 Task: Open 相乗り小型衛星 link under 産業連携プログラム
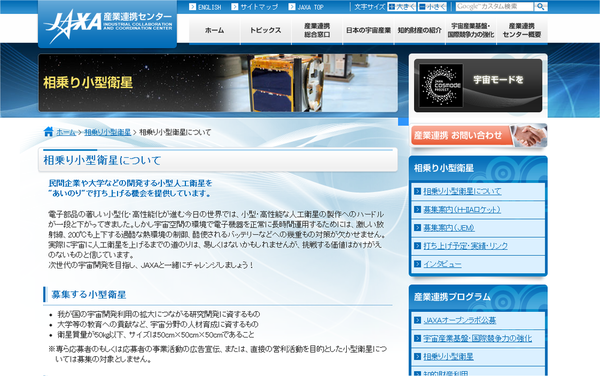click(x=448, y=357)
